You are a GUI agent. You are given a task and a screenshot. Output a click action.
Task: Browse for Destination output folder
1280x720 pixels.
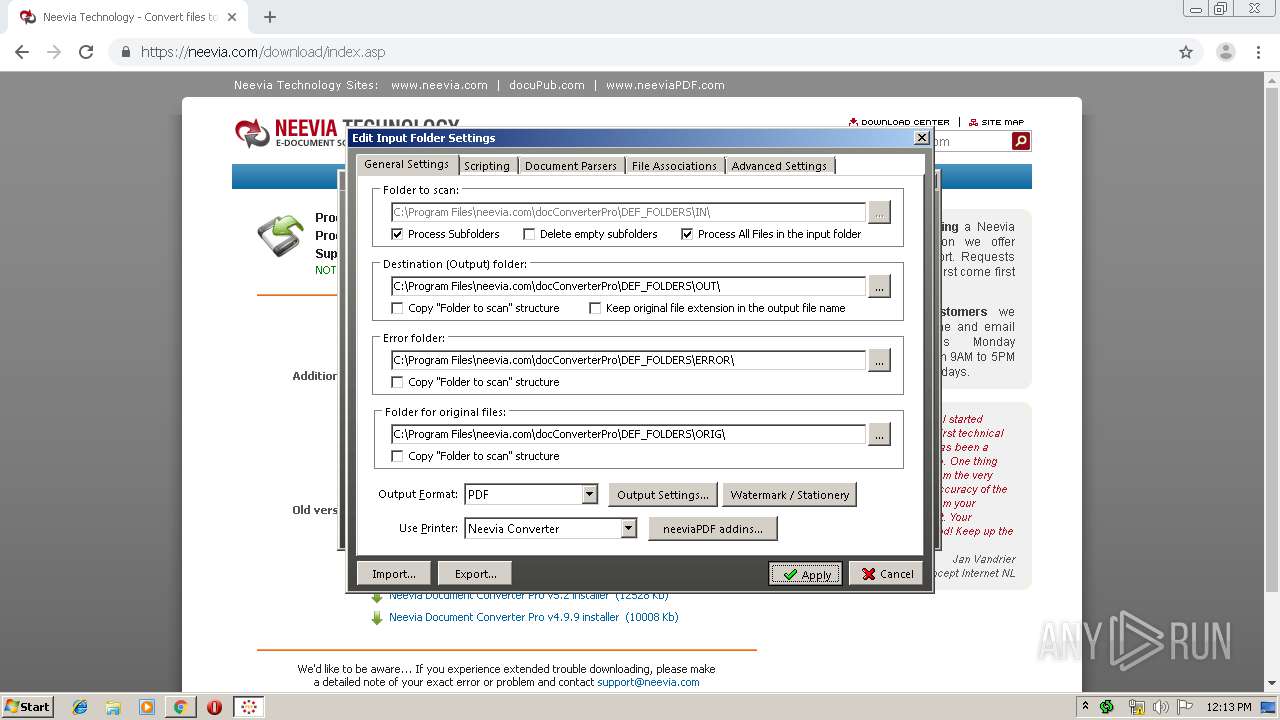click(x=879, y=286)
